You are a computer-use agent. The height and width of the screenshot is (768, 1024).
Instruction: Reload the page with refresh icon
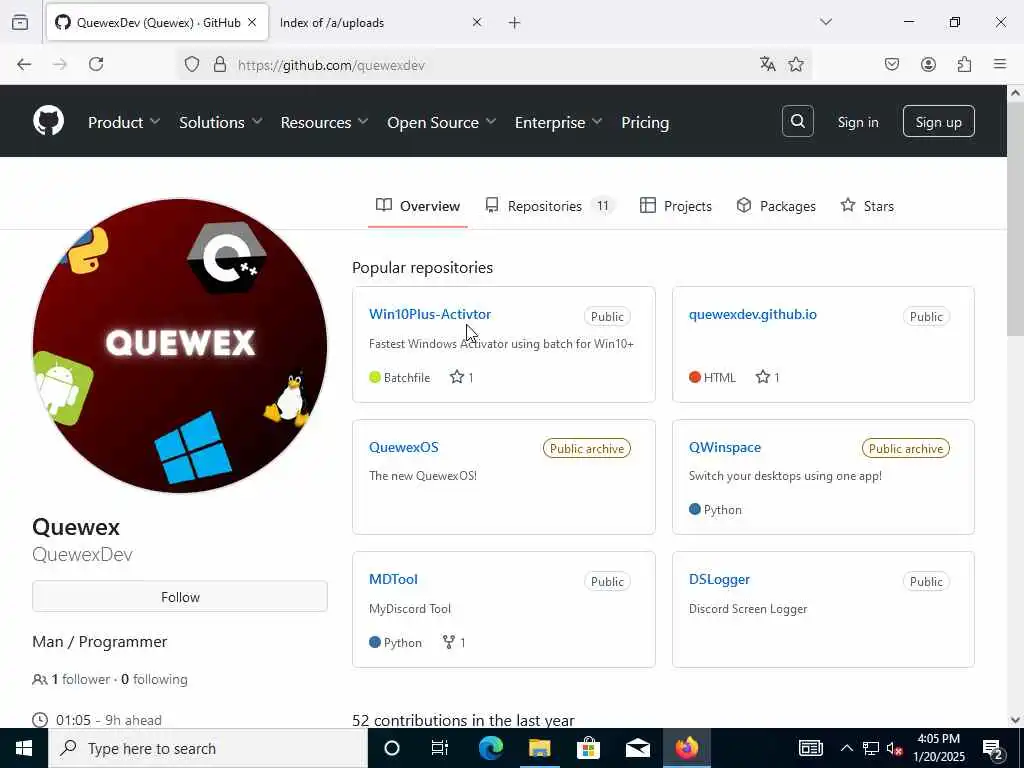[x=96, y=64]
